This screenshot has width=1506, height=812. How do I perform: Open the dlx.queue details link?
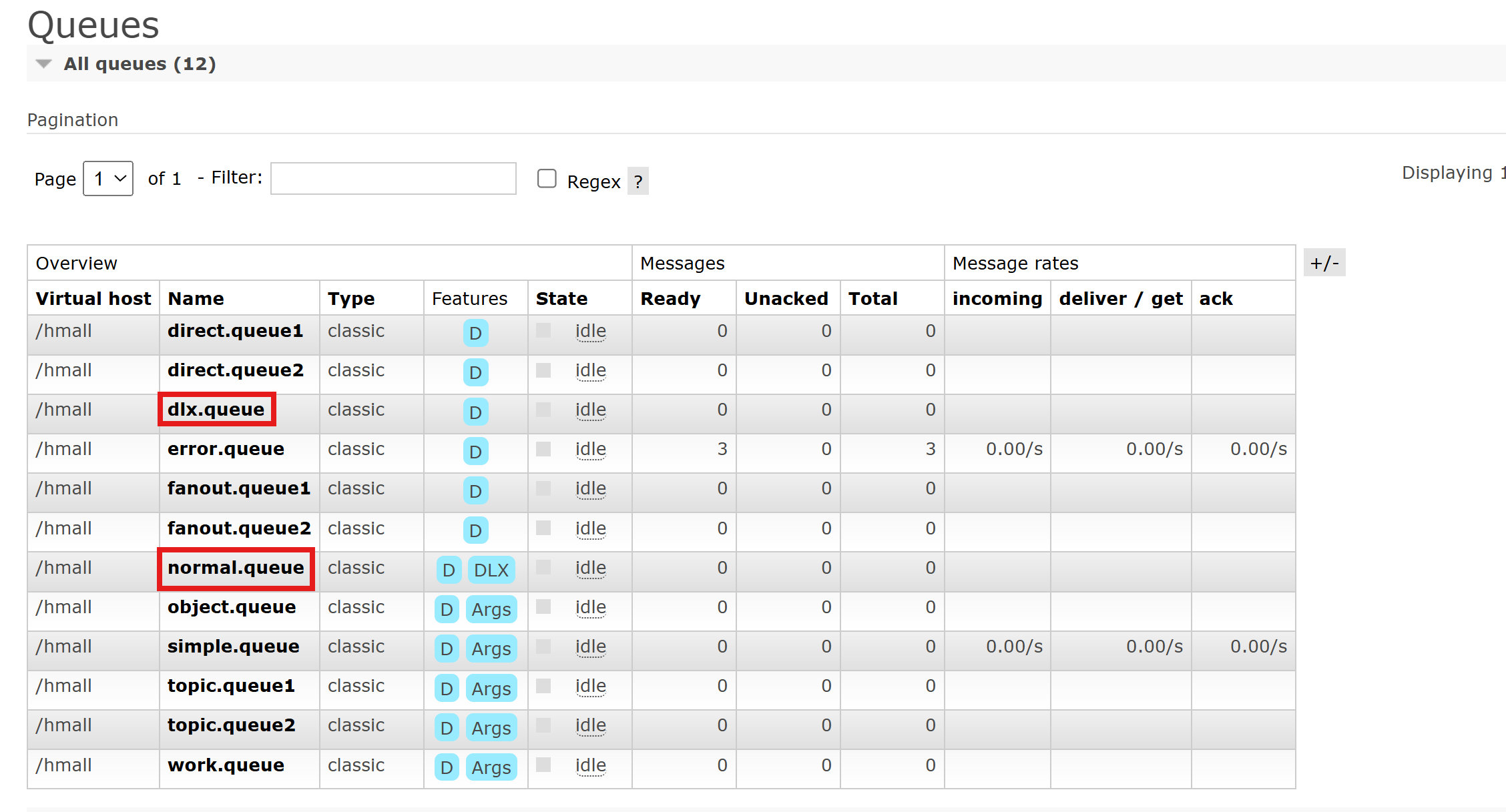216,410
